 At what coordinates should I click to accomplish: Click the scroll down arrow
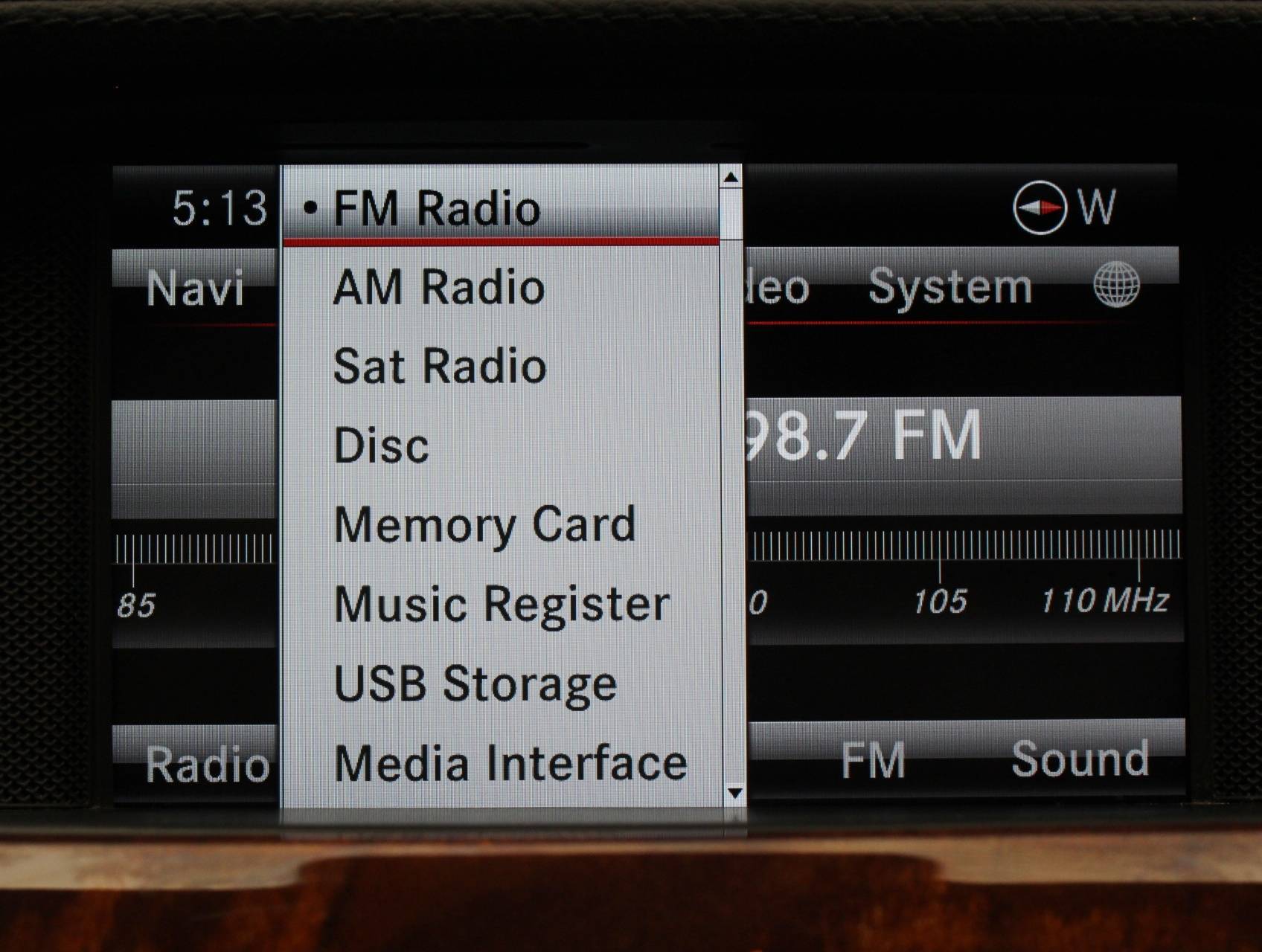tap(734, 794)
